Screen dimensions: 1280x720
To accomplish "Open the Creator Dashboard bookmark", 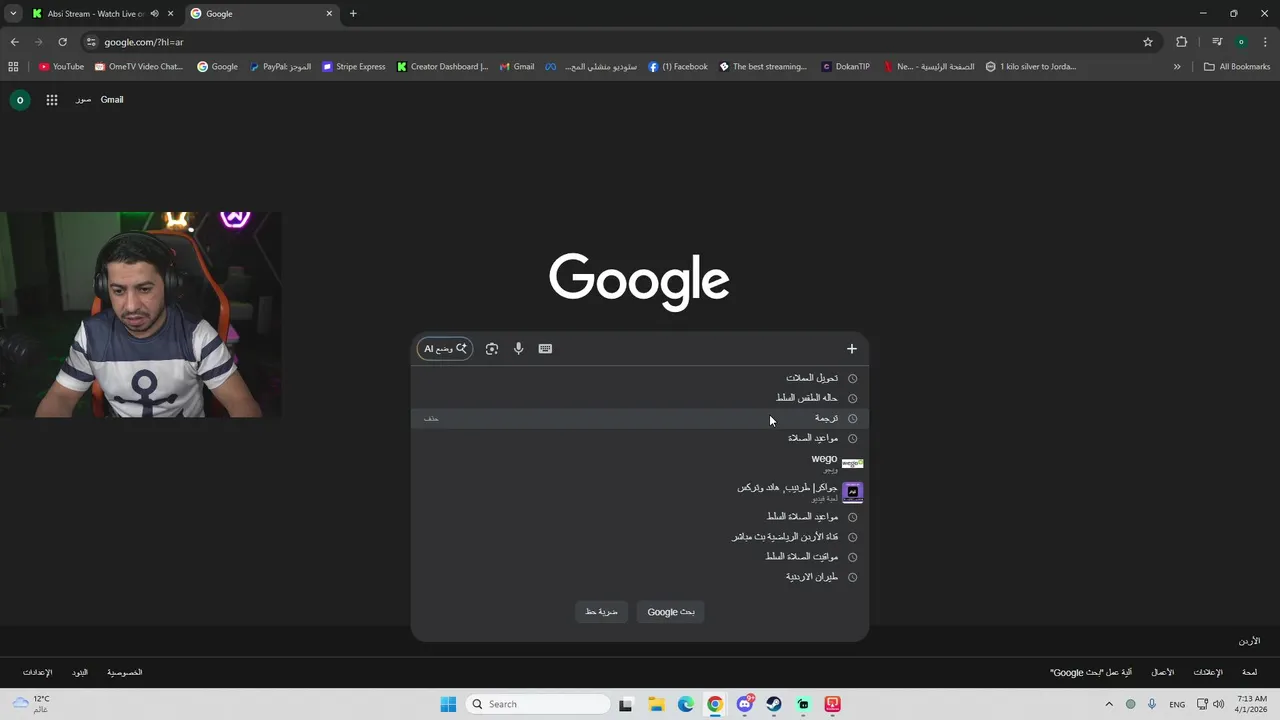I will [442, 67].
